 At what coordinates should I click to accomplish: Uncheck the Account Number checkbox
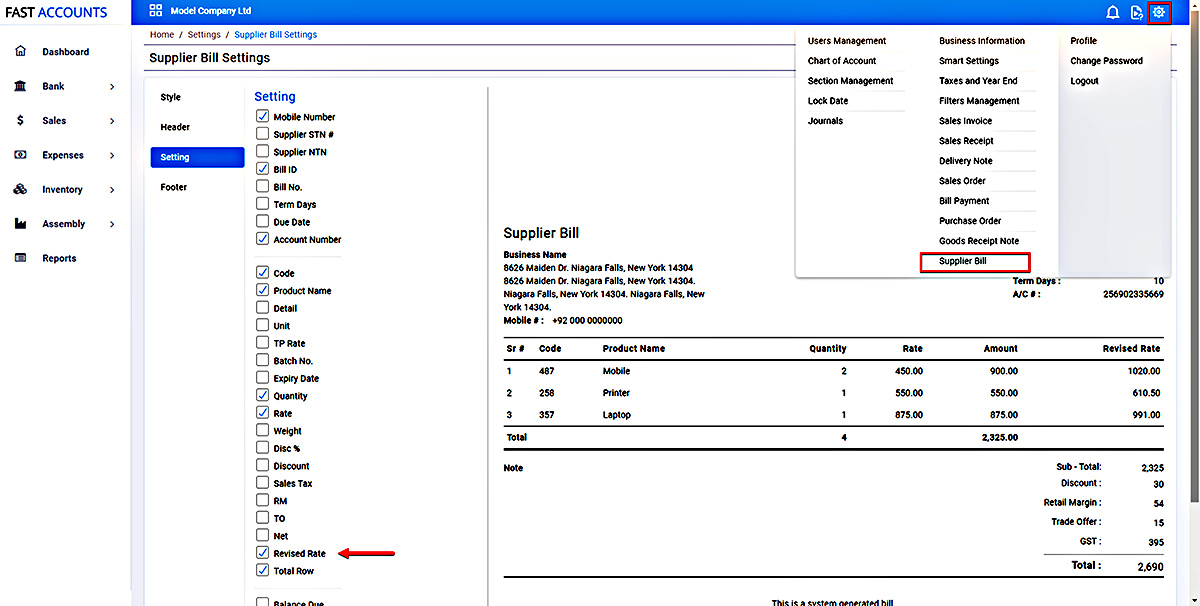coord(263,239)
